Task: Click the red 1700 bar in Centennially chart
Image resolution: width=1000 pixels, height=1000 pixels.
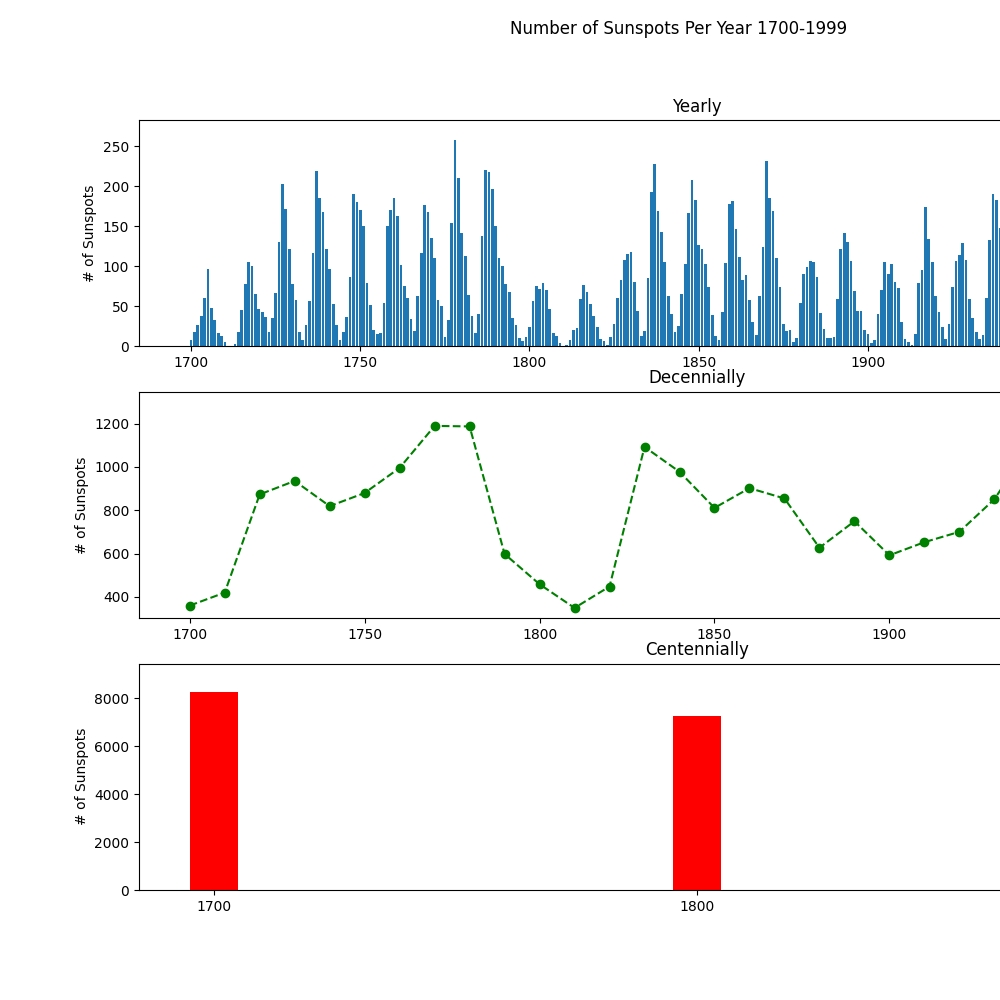Action: [214, 790]
